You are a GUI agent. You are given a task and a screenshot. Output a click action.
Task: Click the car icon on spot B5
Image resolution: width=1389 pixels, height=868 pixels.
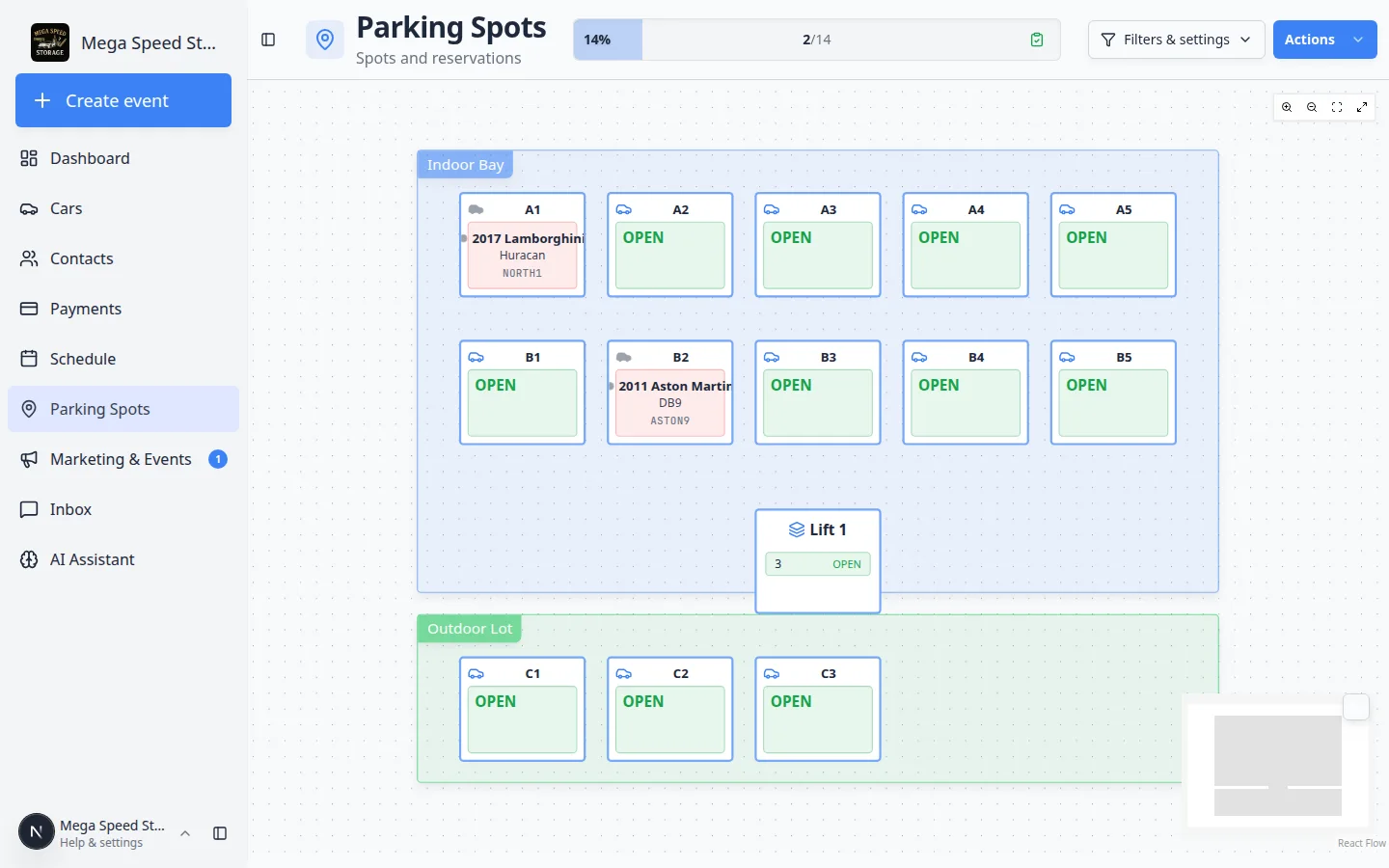click(x=1067, y=357)
